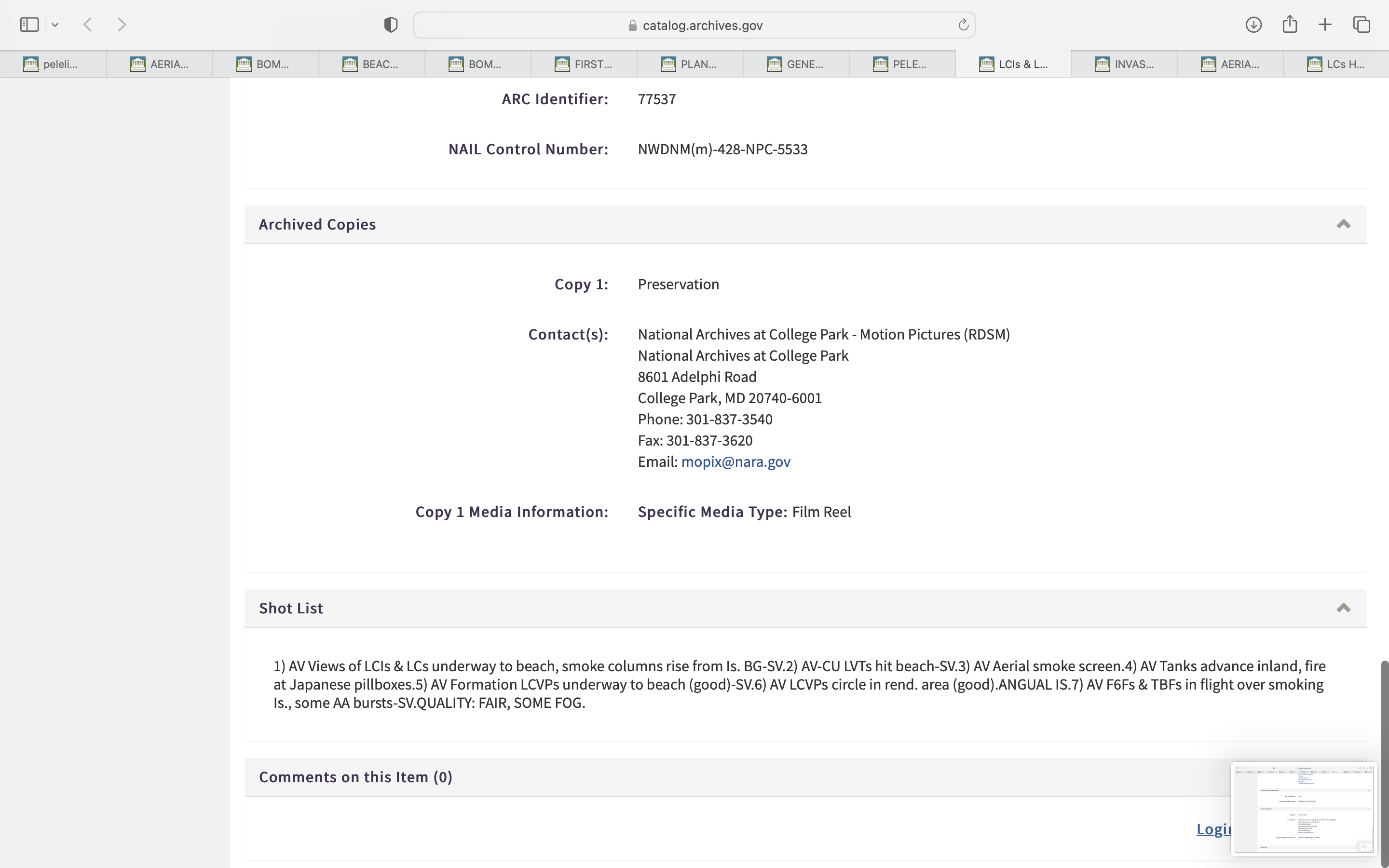1389x868 pixels.
Task: Click the catalog.archives.gov address bar
Action: (694, 25)
